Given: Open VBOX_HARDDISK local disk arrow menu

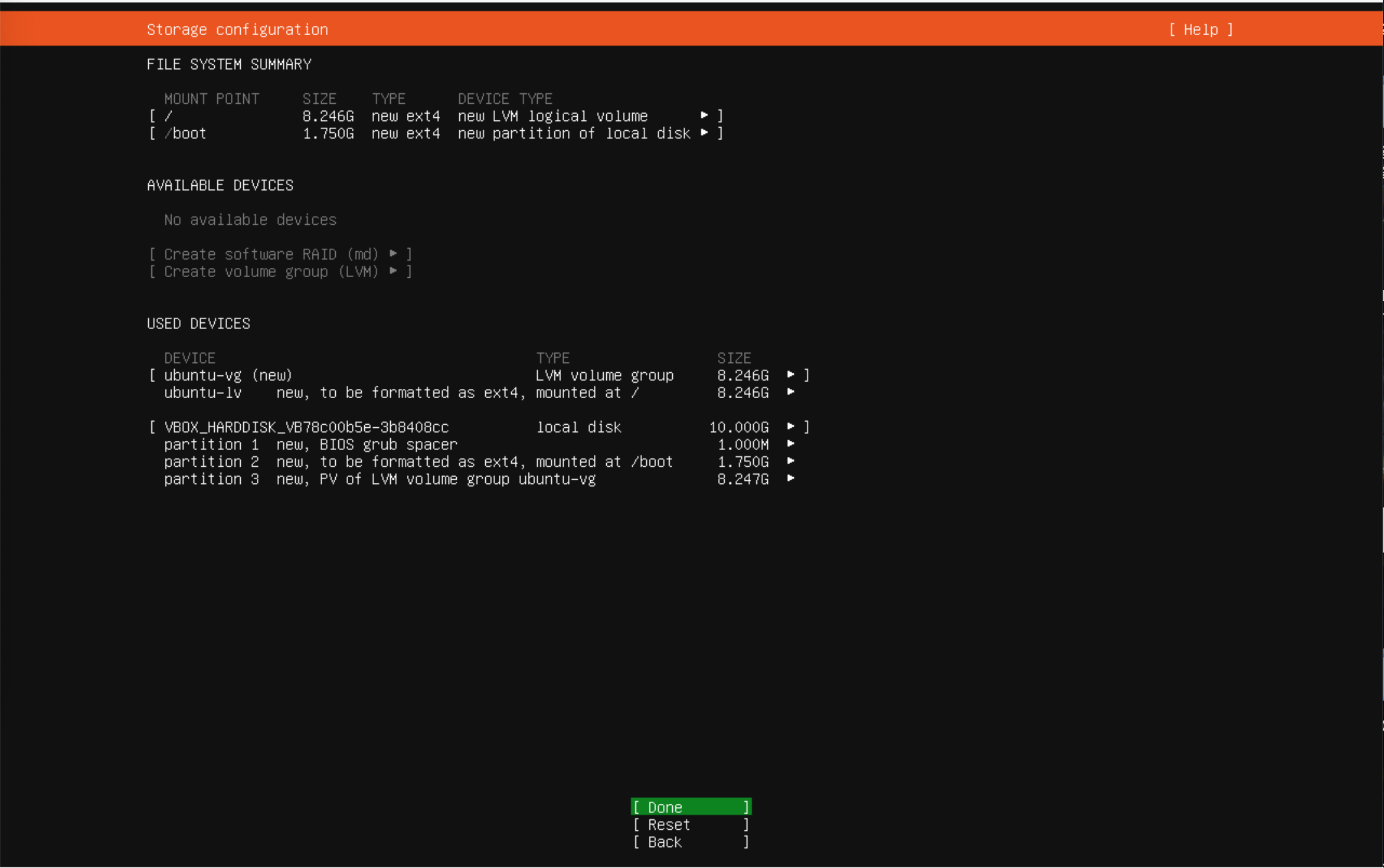Looking at the screenshot, I should pos(790,427).
